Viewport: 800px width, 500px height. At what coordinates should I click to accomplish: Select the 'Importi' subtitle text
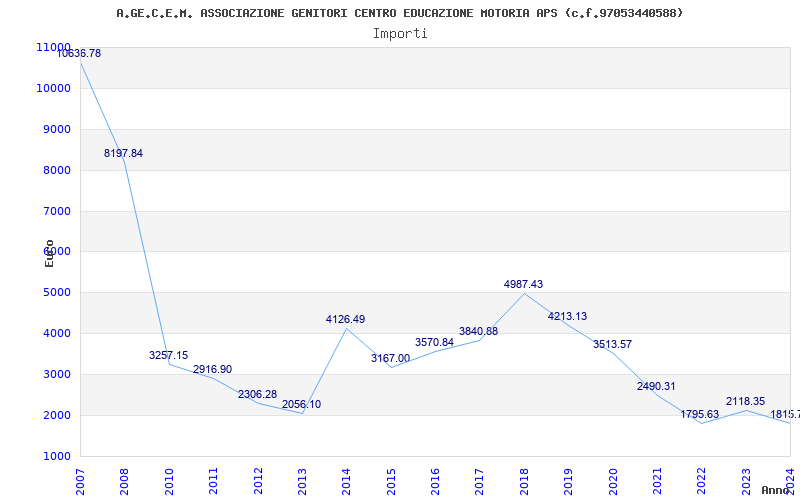click(400, 34)
